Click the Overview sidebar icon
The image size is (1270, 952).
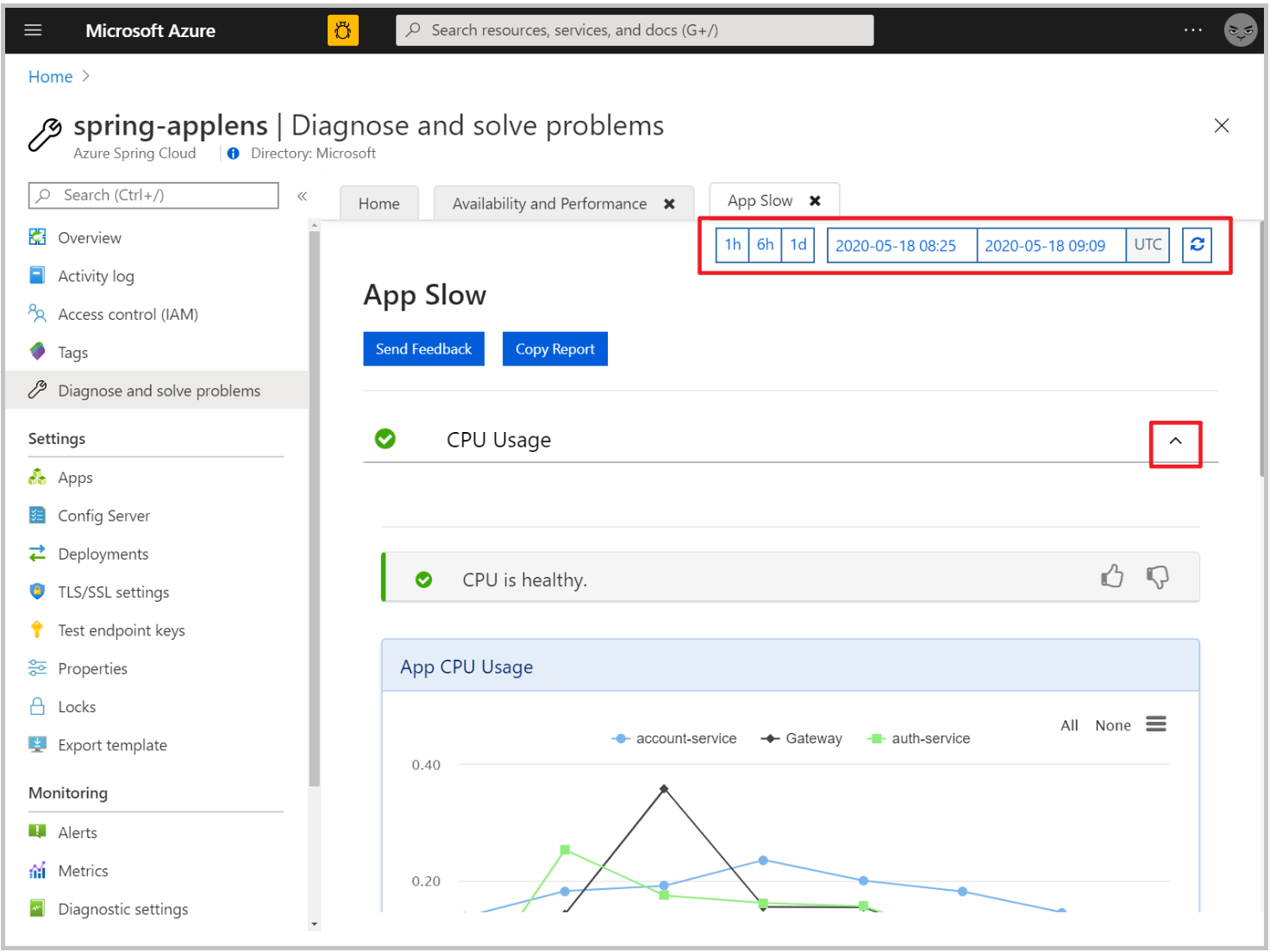(x=37, y=237)
